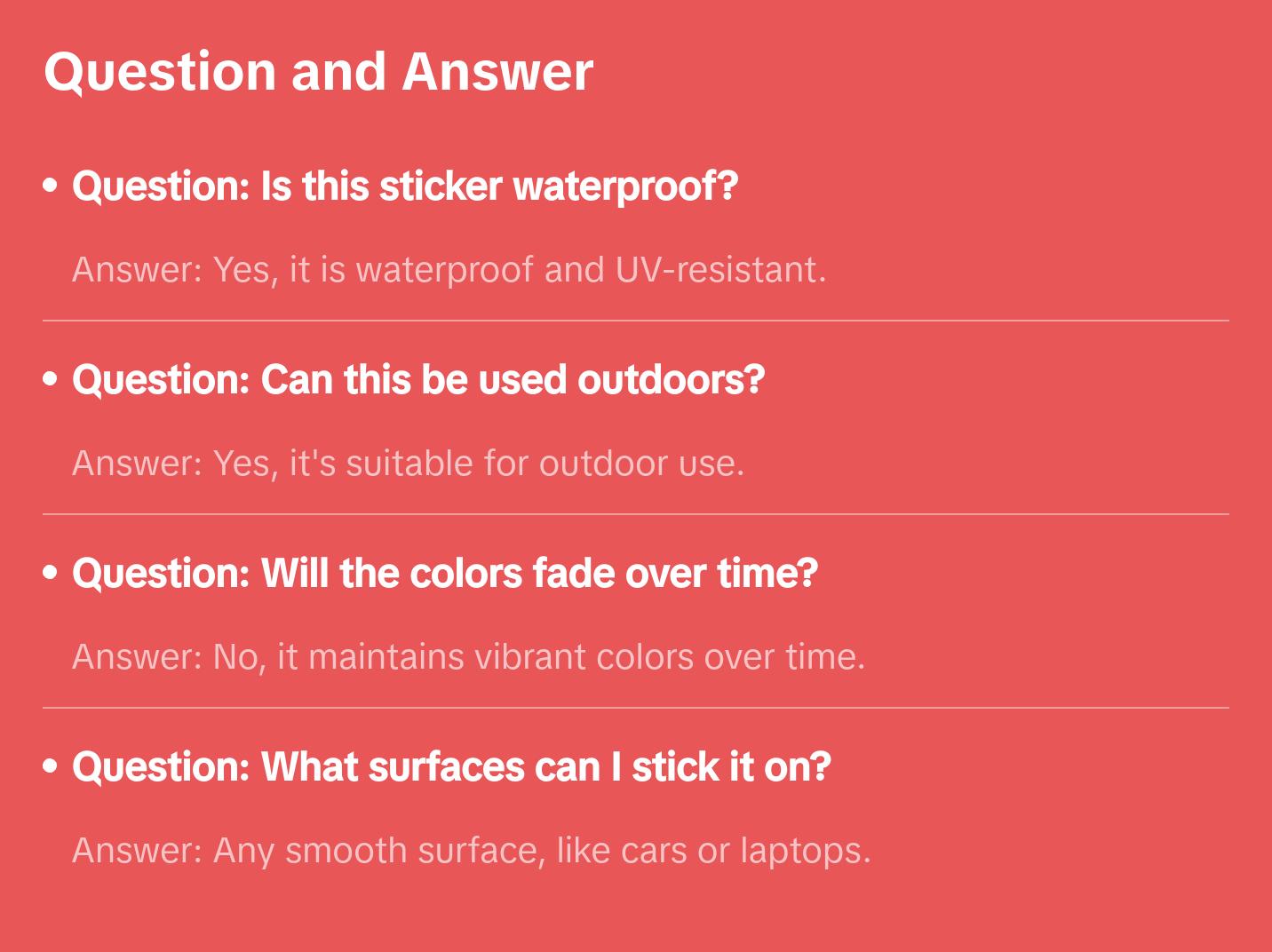This screenshot has height=952, width=1272.
Task: Click the bullet next to the colors fade question
Action: click(51, 574)
